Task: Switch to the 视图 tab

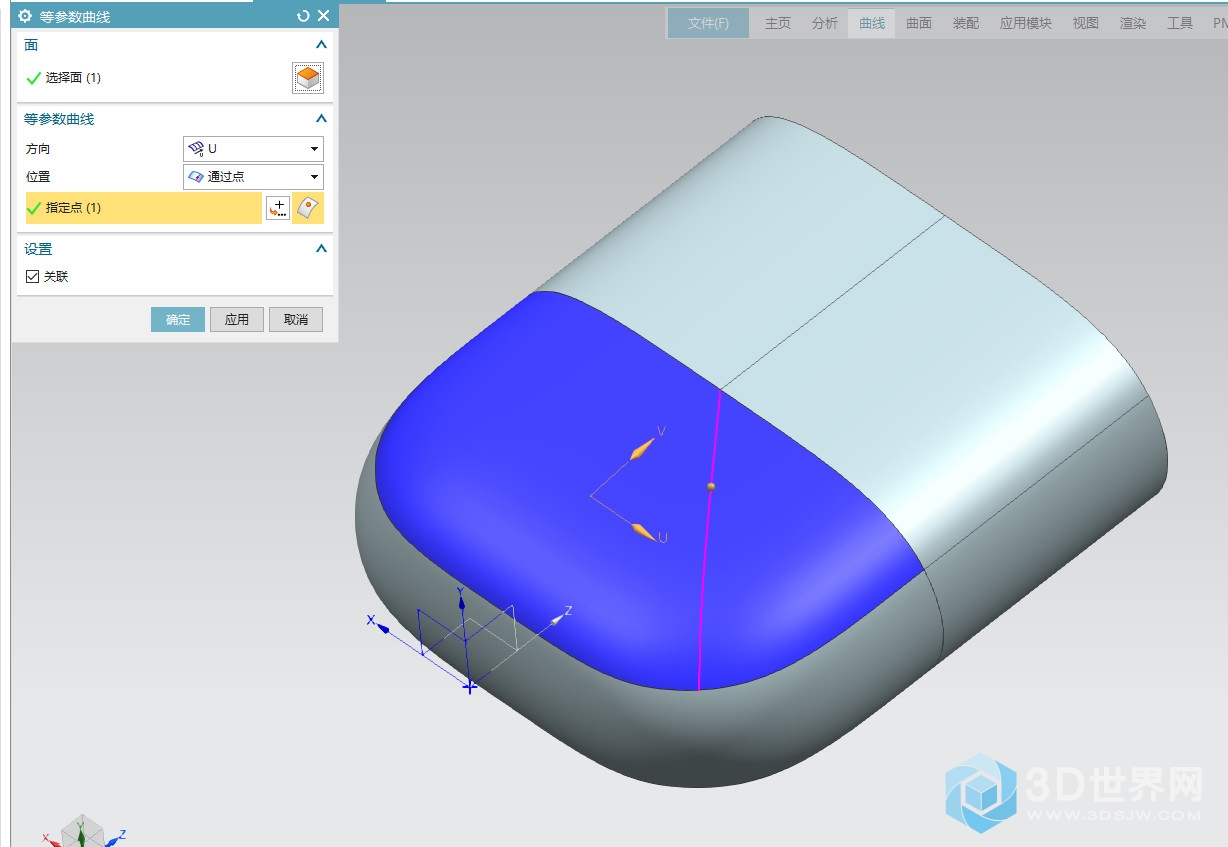Action: pyautogui.click(x=1086, y=23)
